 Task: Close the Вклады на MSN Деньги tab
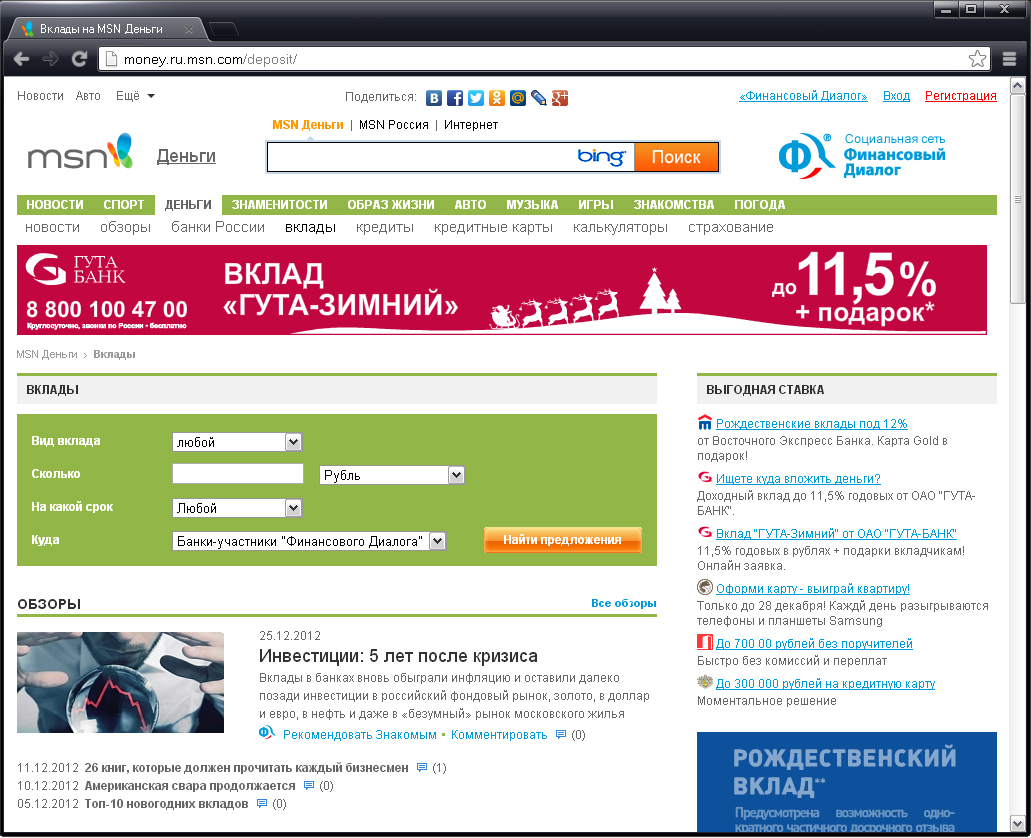click(x=189, y=29)
